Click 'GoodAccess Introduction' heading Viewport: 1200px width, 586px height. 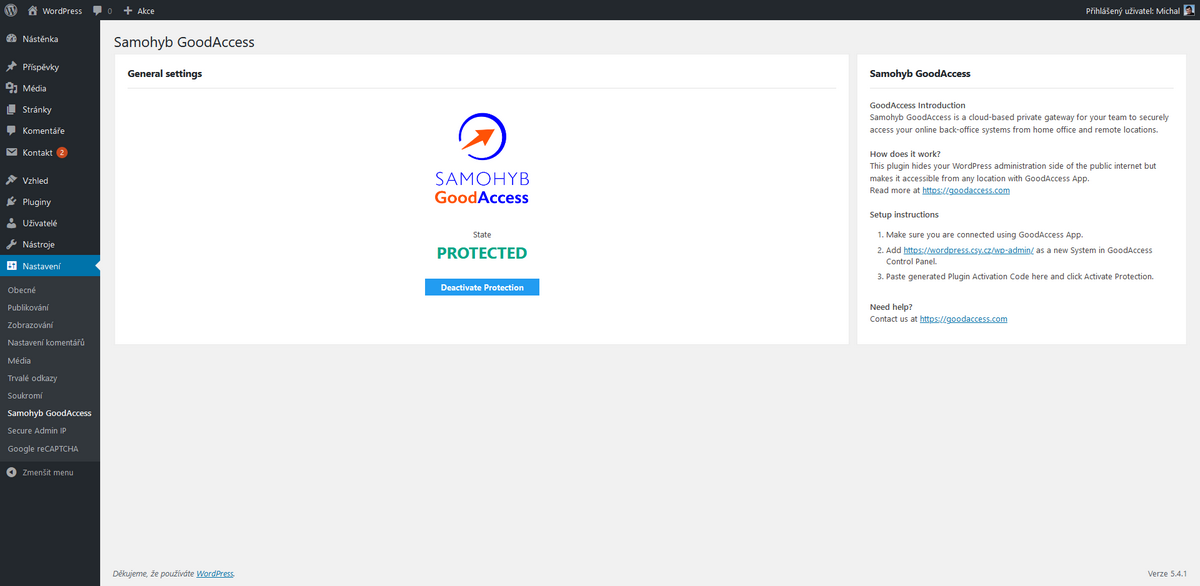[918, 105]
